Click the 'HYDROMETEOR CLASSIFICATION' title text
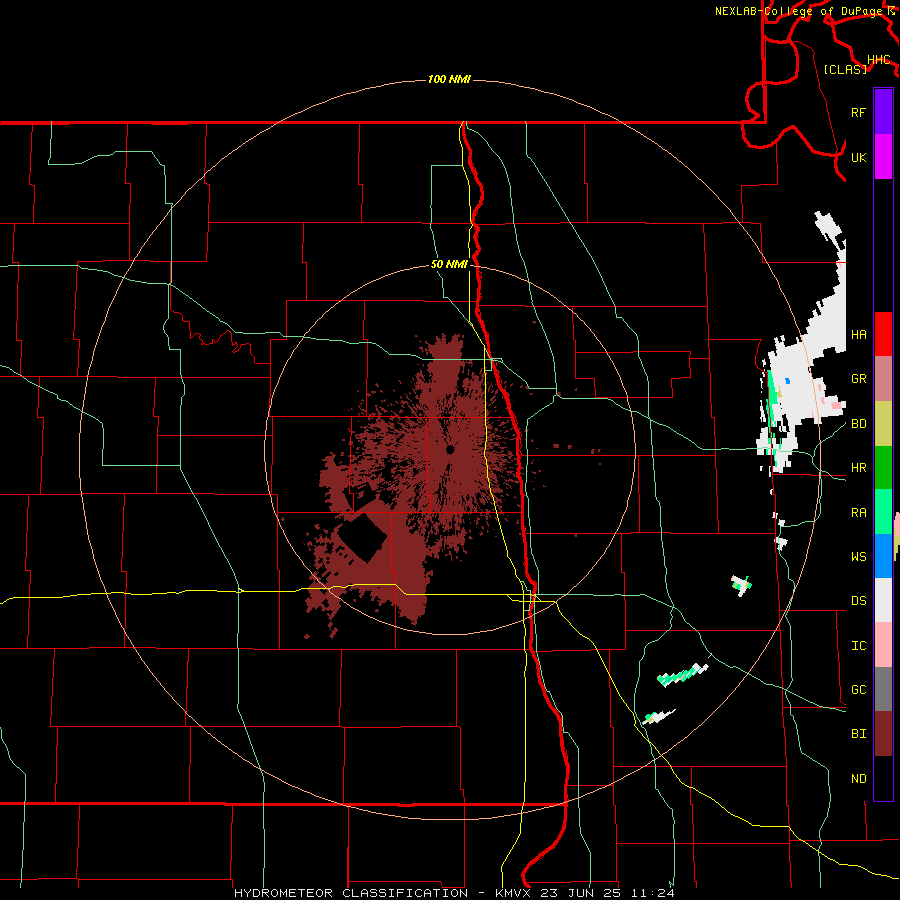The height and width of the screenshot is (900, 900). [x=351, y=893]
